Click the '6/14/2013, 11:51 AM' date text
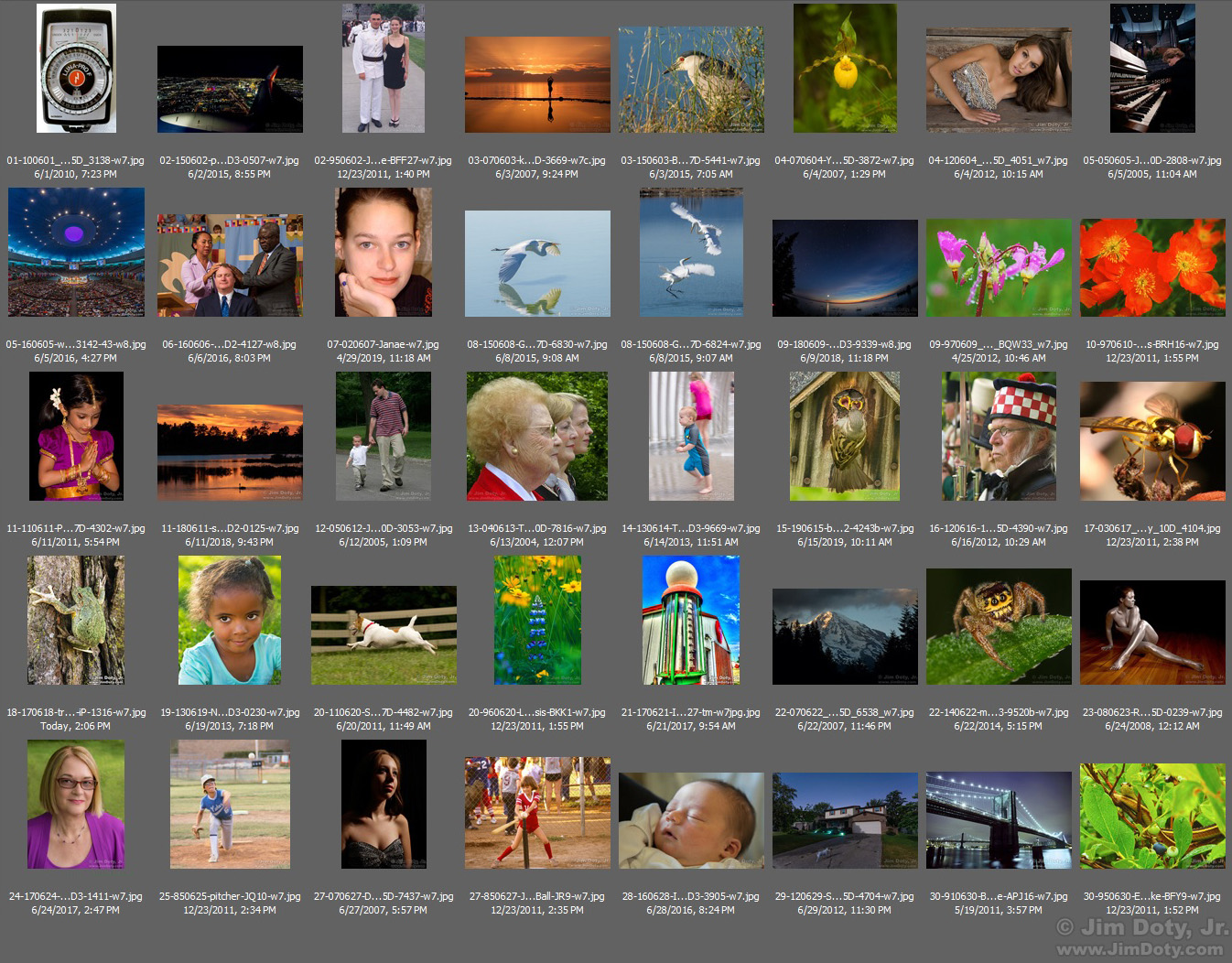The width and height of the screenshot is (1232, 963). click(691, 543)
